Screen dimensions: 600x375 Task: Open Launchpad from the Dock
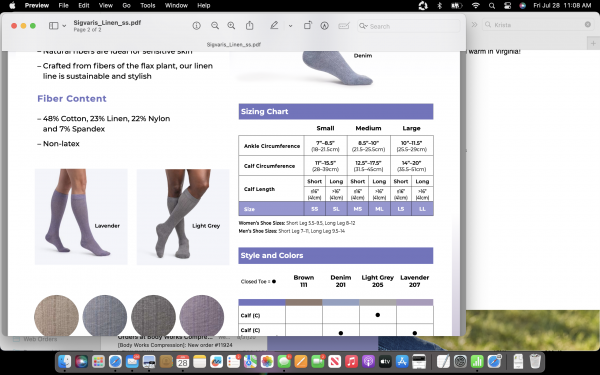(98, 361)
